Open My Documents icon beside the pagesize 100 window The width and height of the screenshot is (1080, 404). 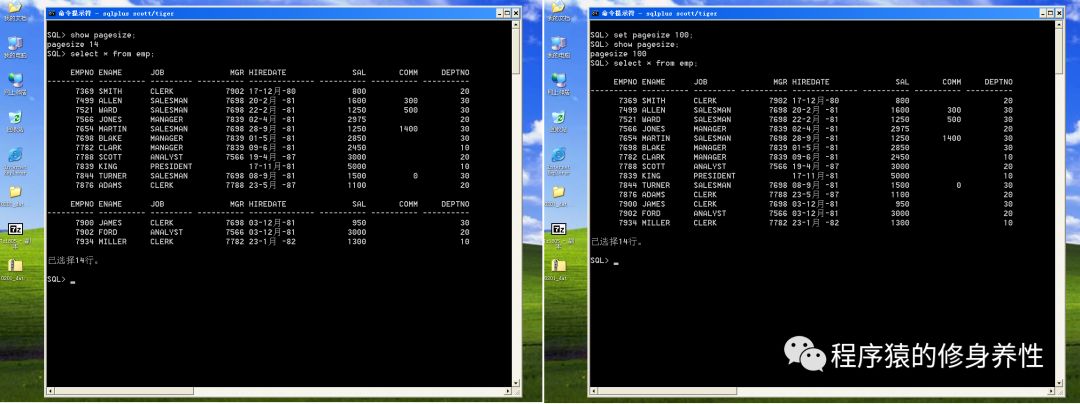[x=558, y=8]
